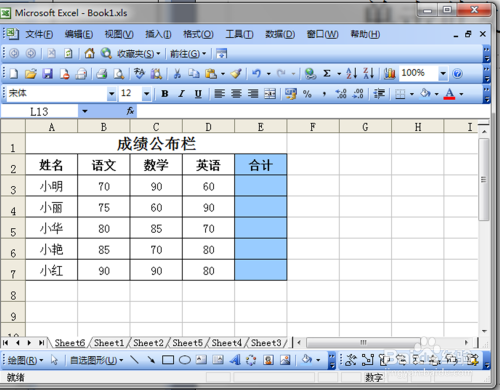Image resolution: width=500 pixels, height=390 pixels.
Task: Apply currency style
Action: coord(291,94)
